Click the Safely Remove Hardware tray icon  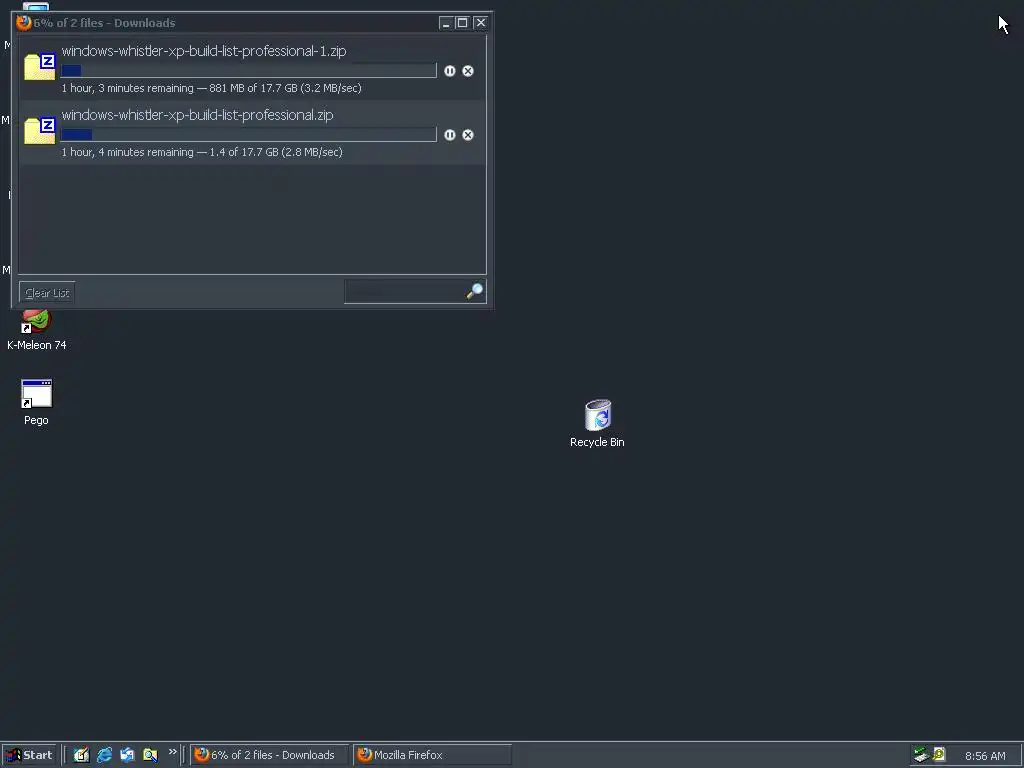point(921,755)
